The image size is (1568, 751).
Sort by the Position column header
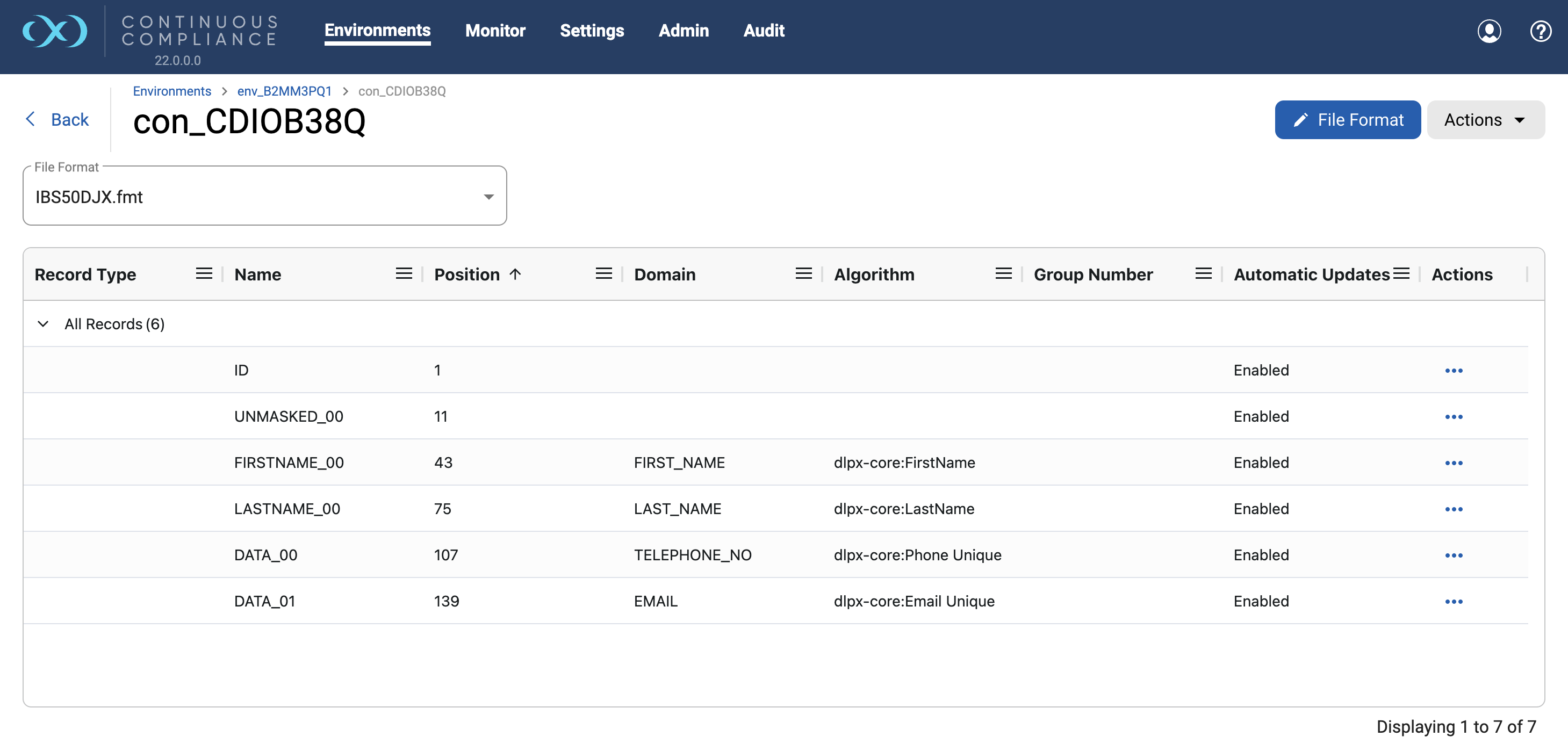[x=467, y=275]
